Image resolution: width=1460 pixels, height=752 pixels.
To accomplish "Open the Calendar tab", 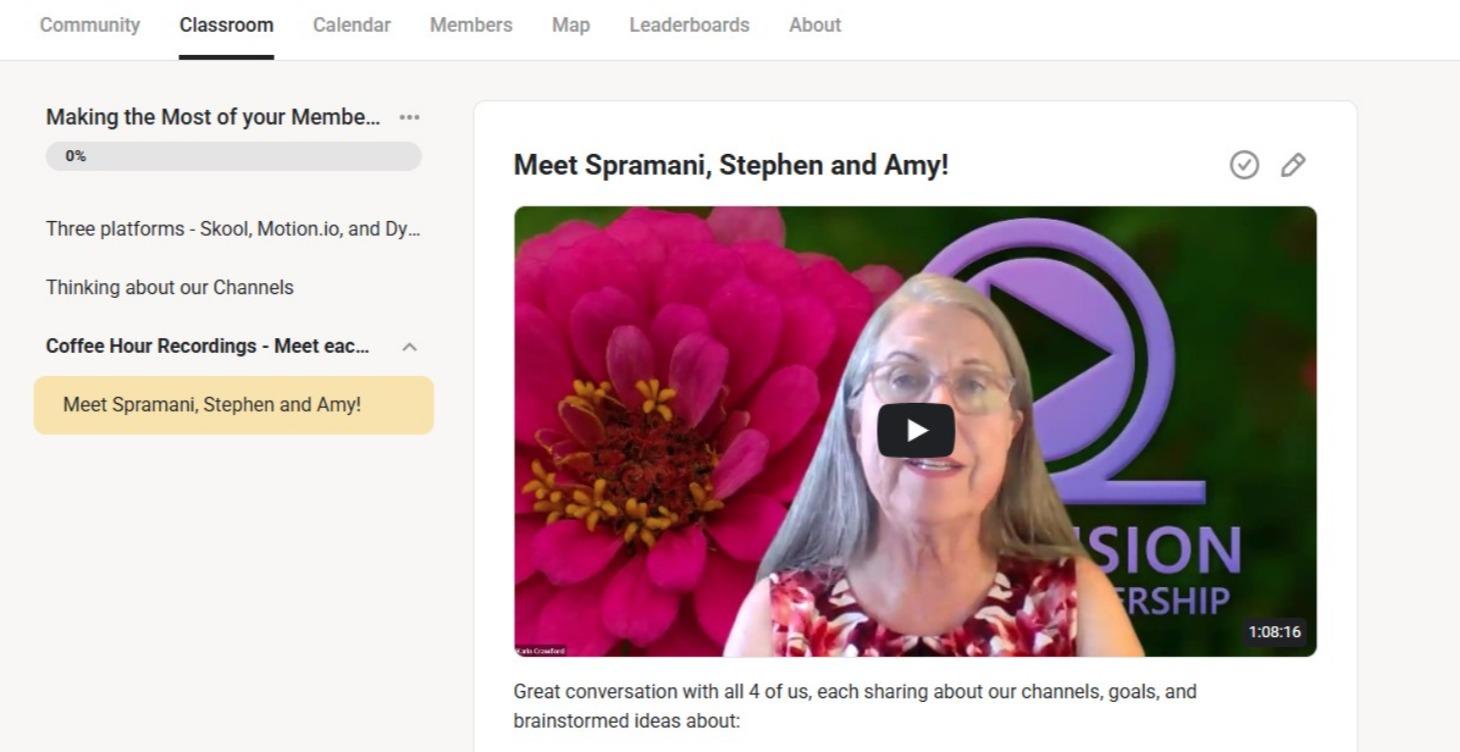I will pyautogui.click(x=351, y=25).
